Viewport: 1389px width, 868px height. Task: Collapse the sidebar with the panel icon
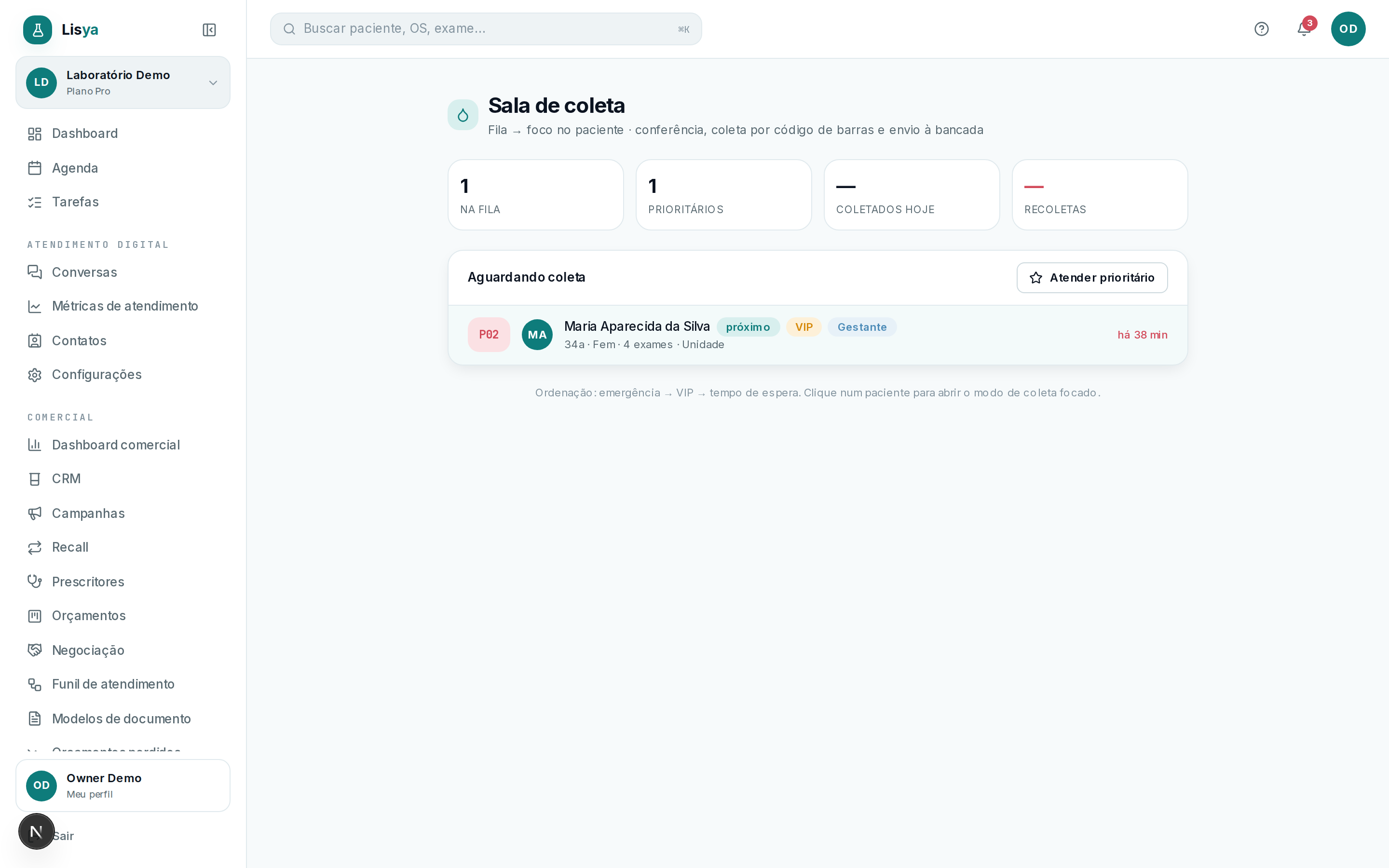point(209,29)
